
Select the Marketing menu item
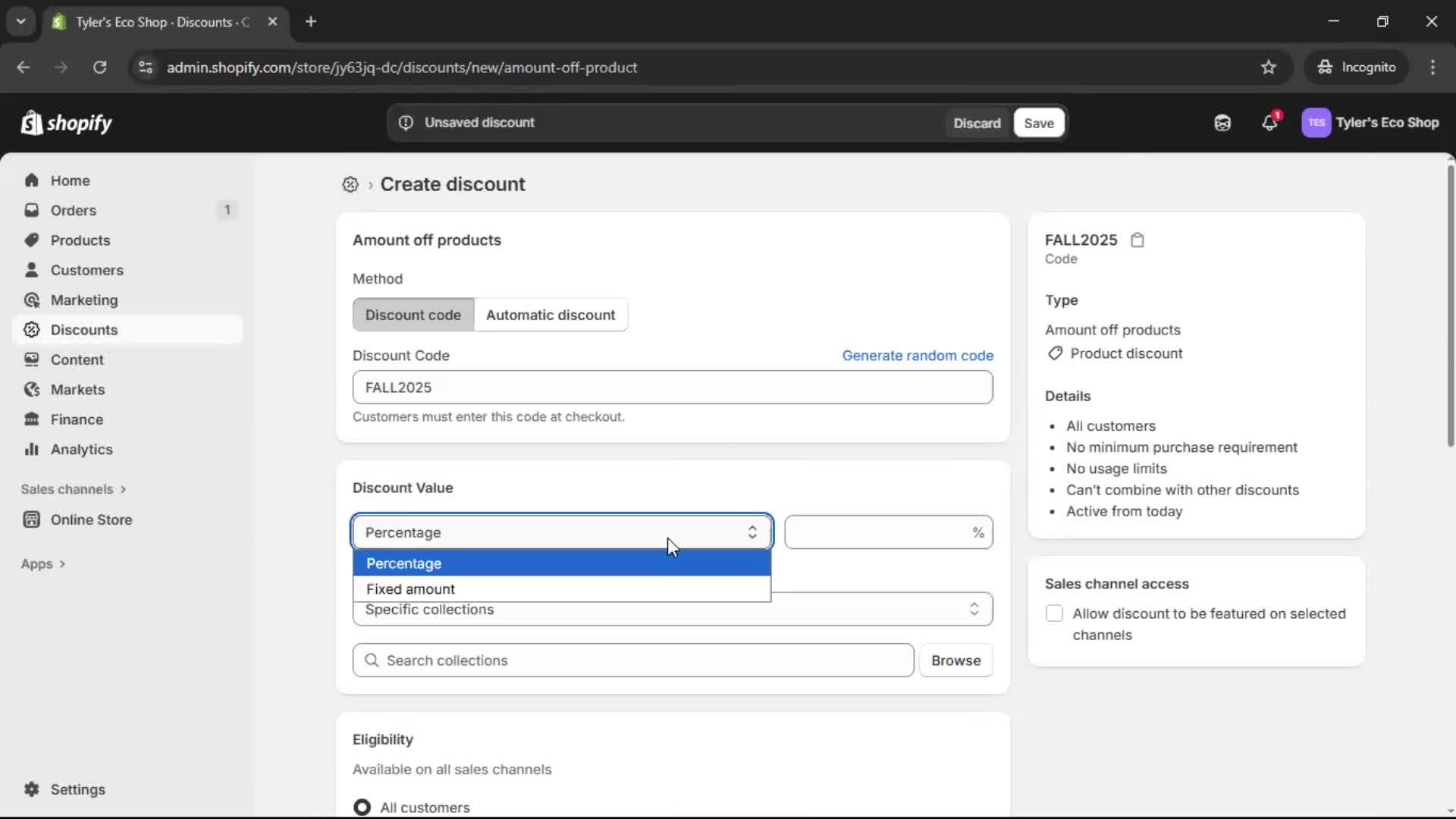83,300
